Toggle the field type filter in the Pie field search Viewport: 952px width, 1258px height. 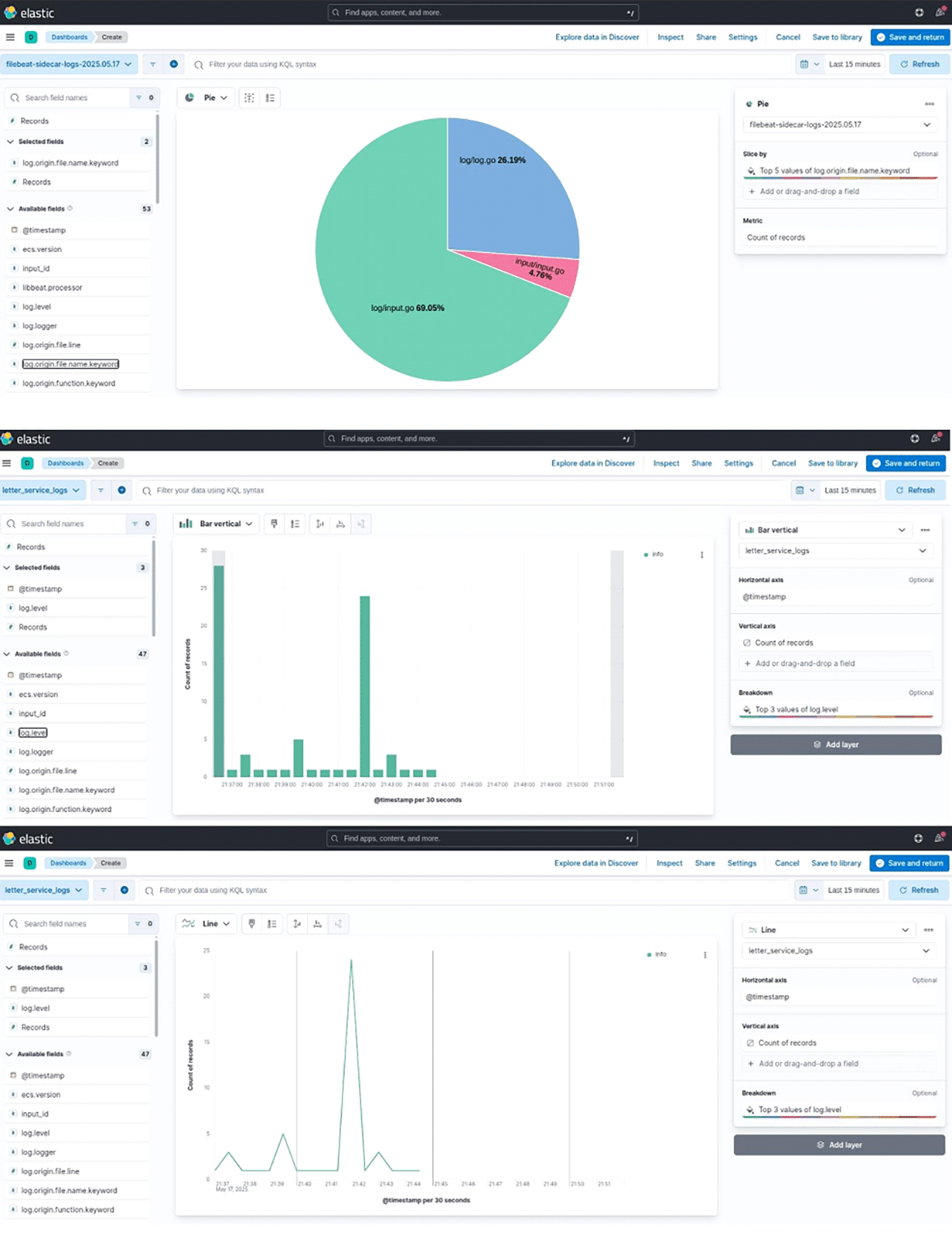(144, 98)
